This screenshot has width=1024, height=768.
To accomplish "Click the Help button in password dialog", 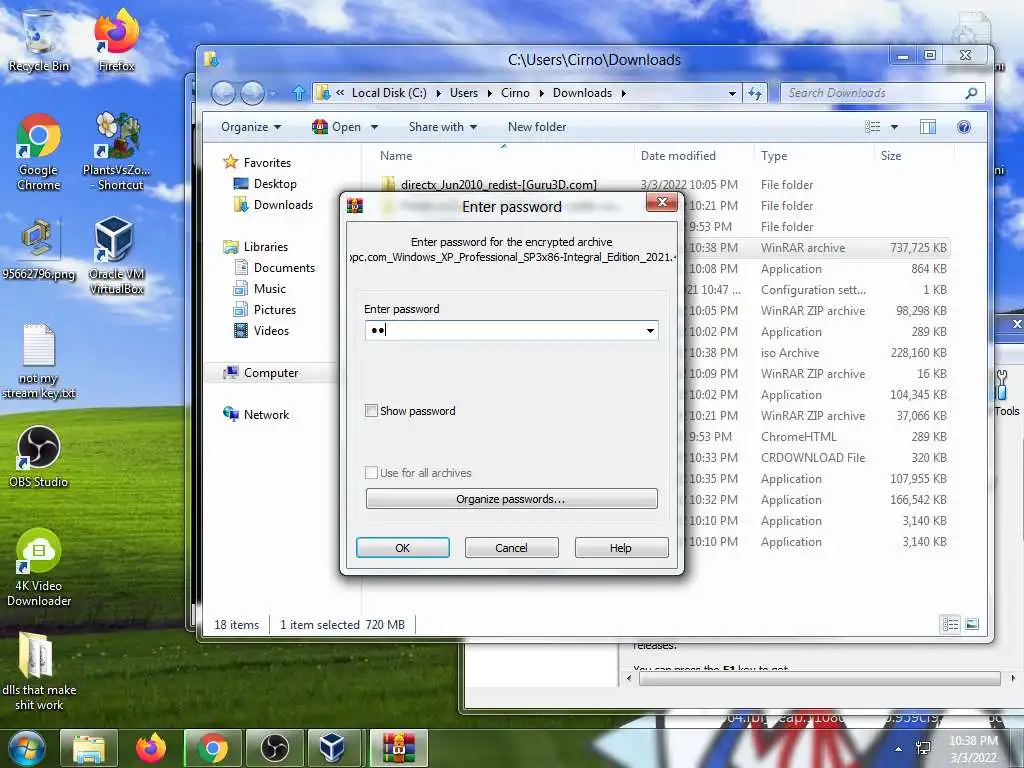I will pyautogui.click(x=621, y=548).
